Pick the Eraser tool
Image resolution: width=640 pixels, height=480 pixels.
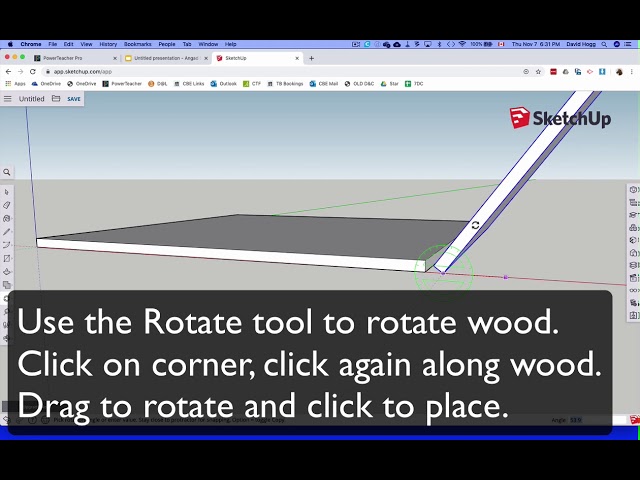point(7,205)
